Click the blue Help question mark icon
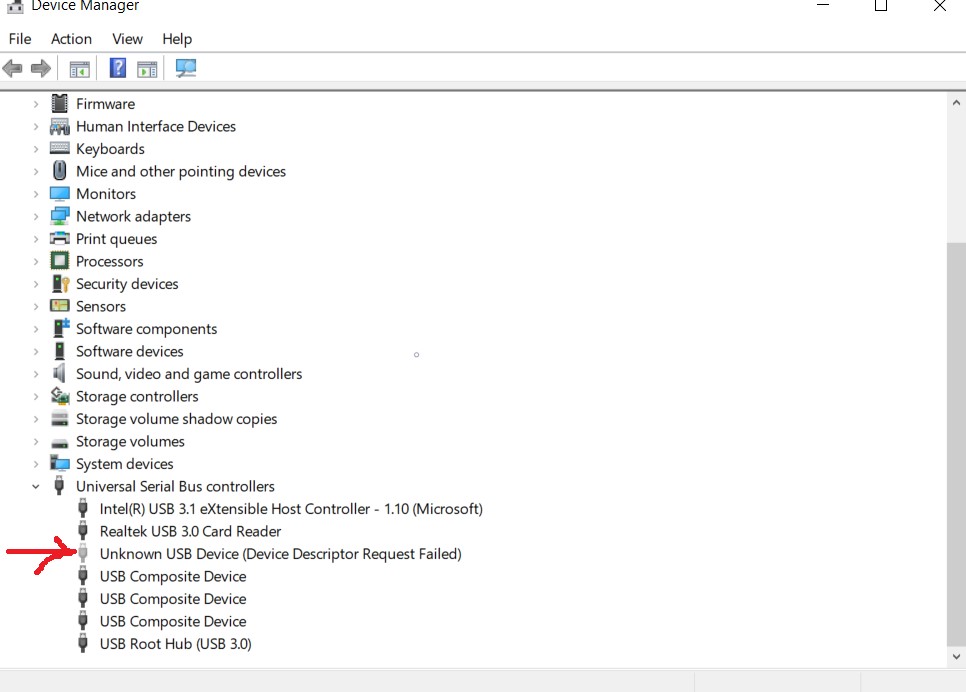Screen dimensions: 966x692 [118, 68]
